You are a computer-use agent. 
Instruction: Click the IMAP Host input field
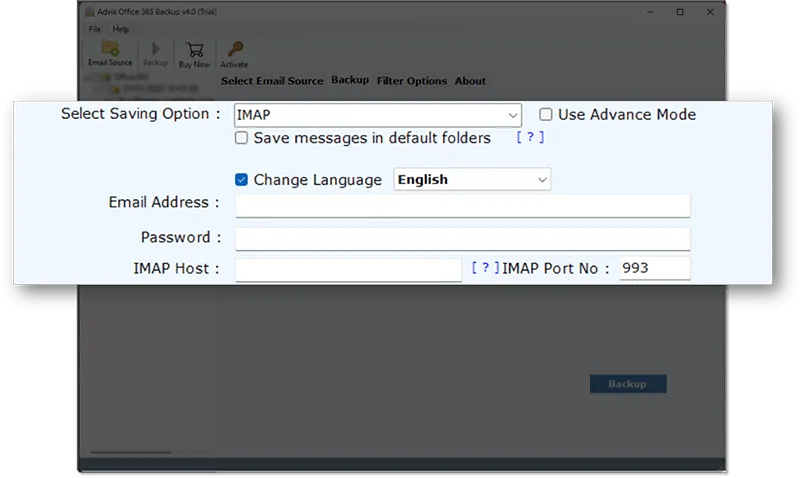pos(348,270)
